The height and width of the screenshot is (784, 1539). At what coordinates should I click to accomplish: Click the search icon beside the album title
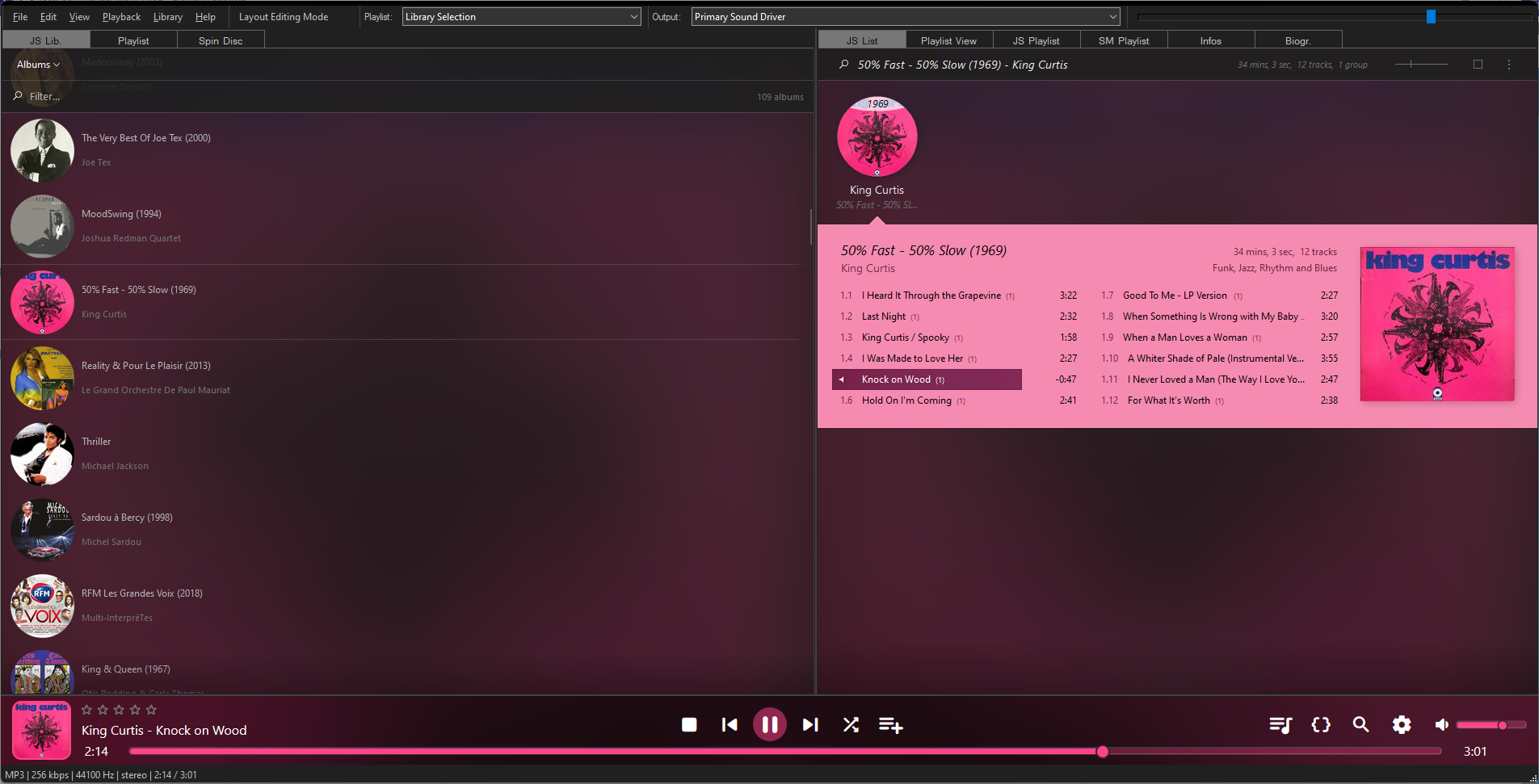pos(843,65)
